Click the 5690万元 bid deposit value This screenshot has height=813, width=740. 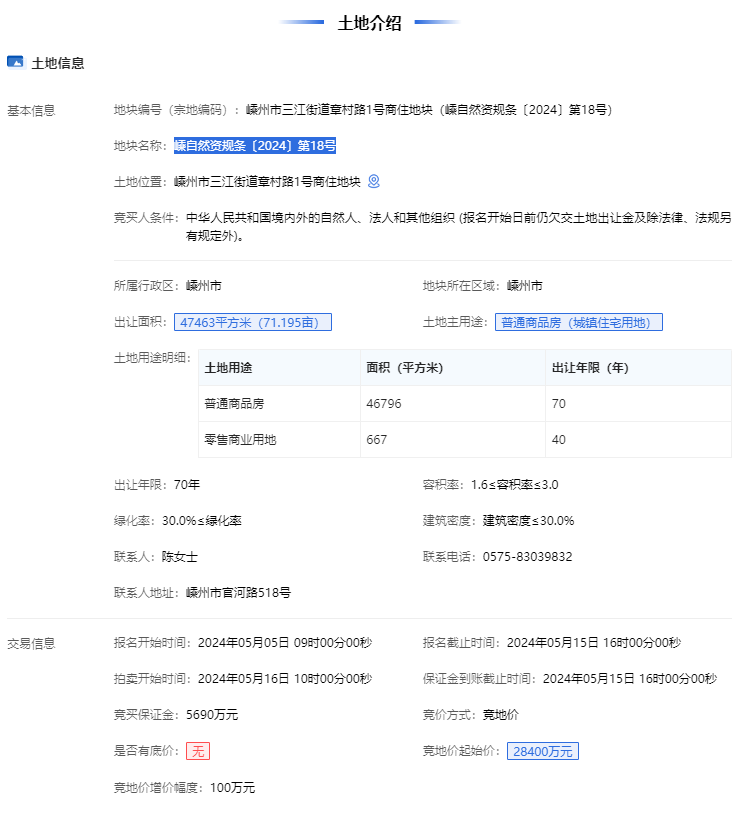coord(212,714)
